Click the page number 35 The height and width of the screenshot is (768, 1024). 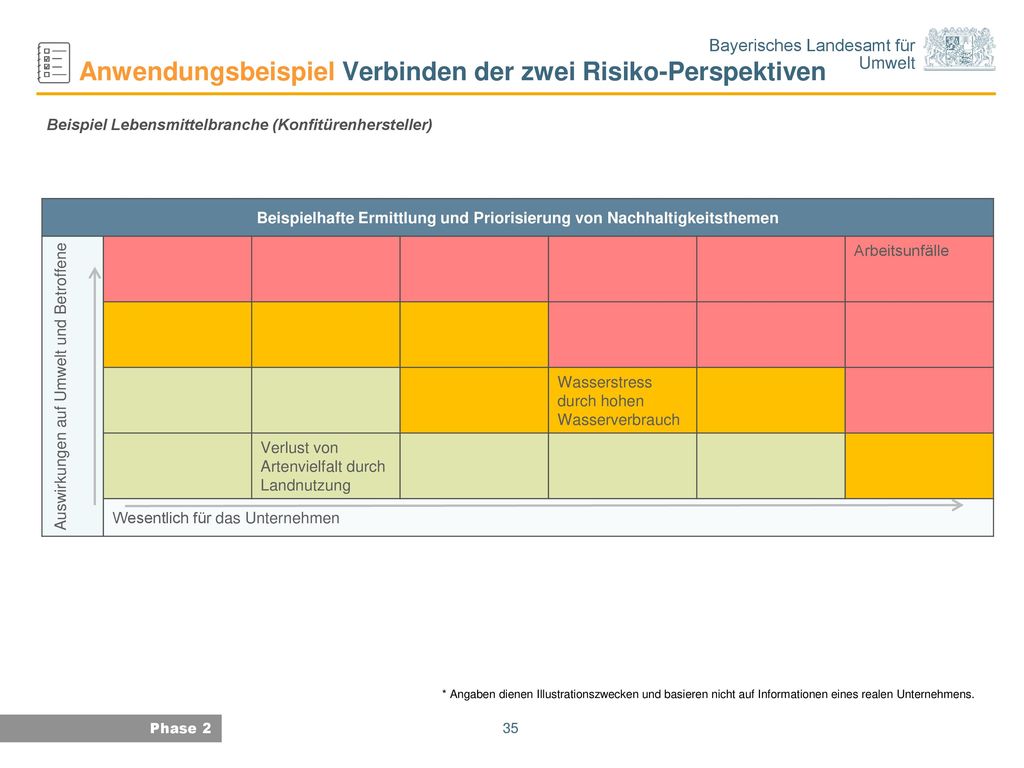pyautogui.click(x=510, y=728)
